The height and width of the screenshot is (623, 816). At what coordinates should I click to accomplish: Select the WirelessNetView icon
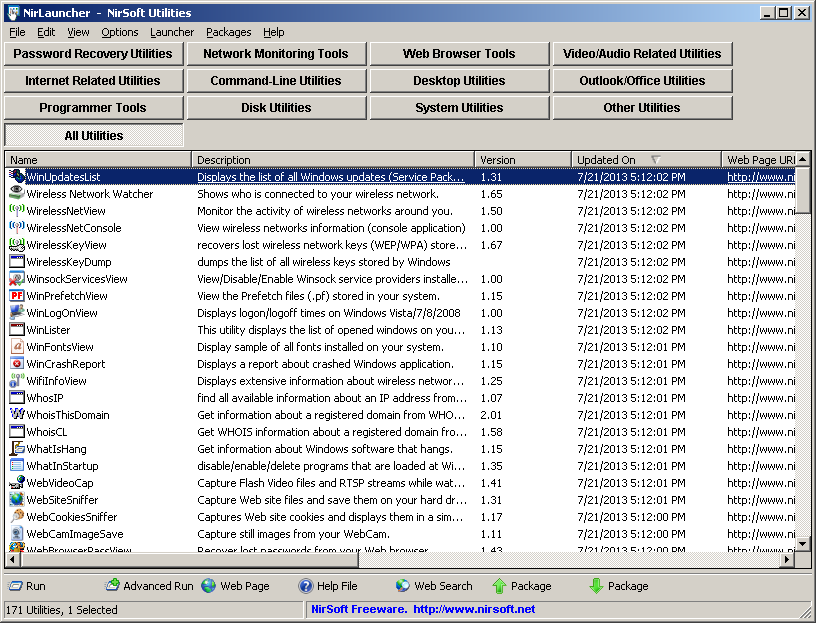point(17,211)
